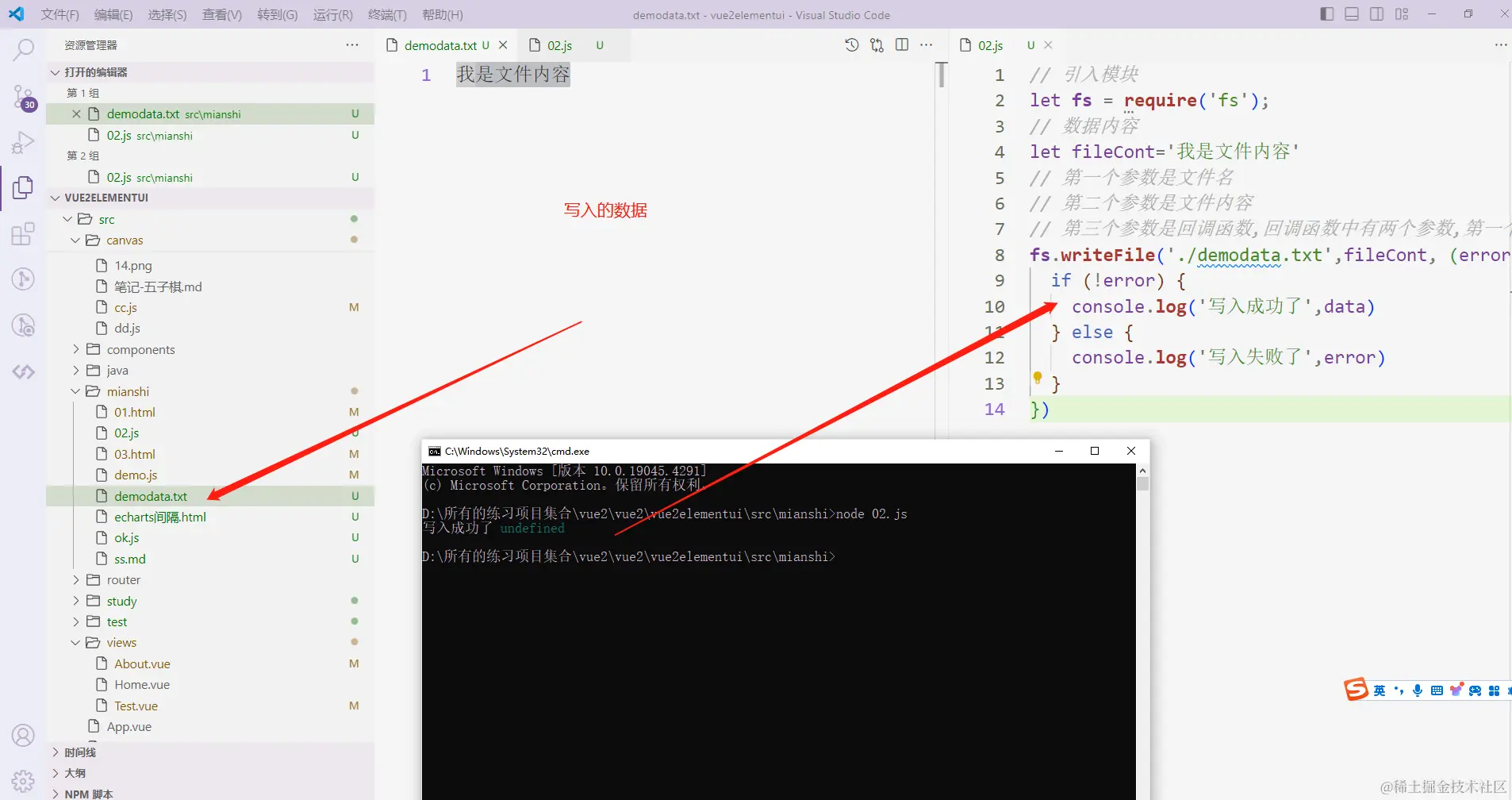The width and height of the screenshot is (1512, 800).
Task: Close the demodata.txt editor tab
Action: (503, 45)
